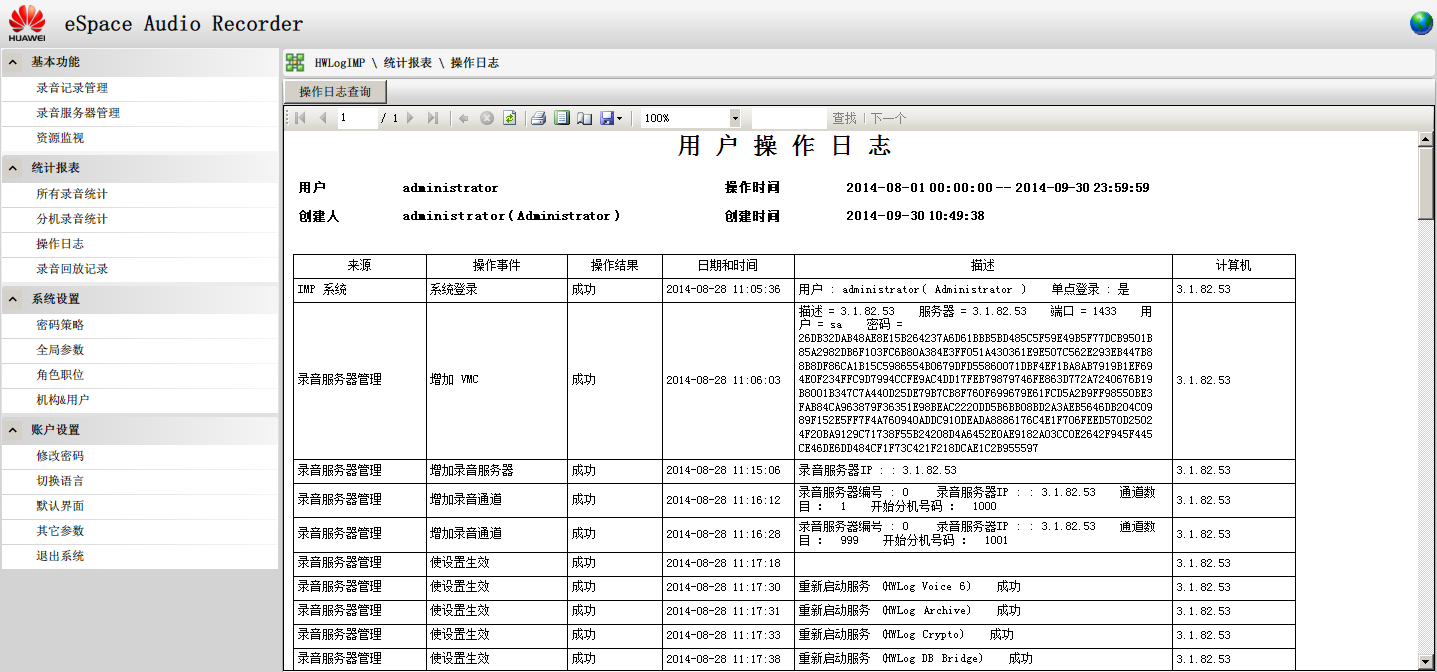Open 录音记录管理 in sidebar
This screenshot has width=1437, height=672.
point(72,88)
